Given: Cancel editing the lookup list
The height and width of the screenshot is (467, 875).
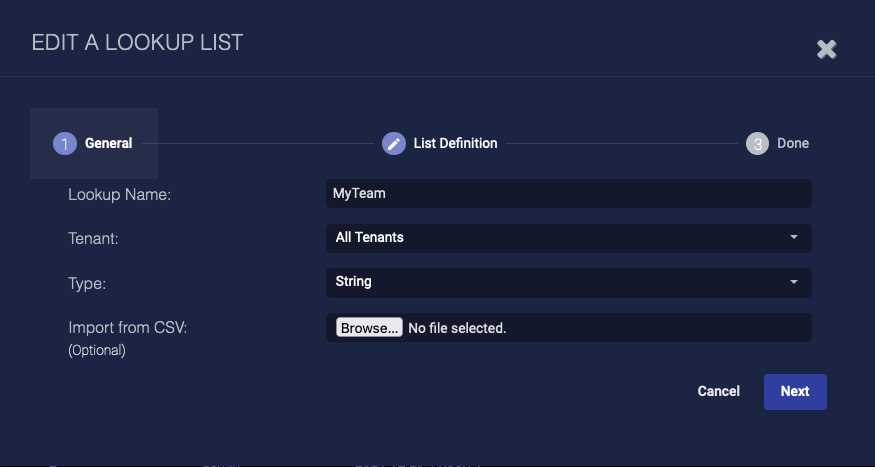Looking at the screenshot, I should [x=718, y=391].
